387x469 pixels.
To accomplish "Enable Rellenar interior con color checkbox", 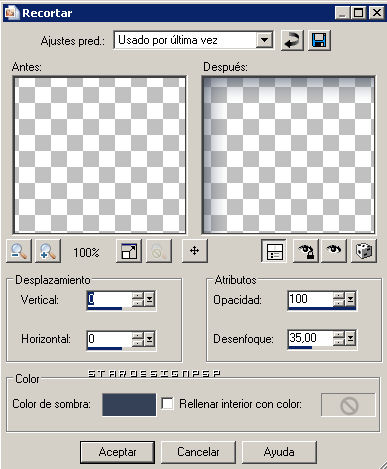I will click(x=167, y=404).
